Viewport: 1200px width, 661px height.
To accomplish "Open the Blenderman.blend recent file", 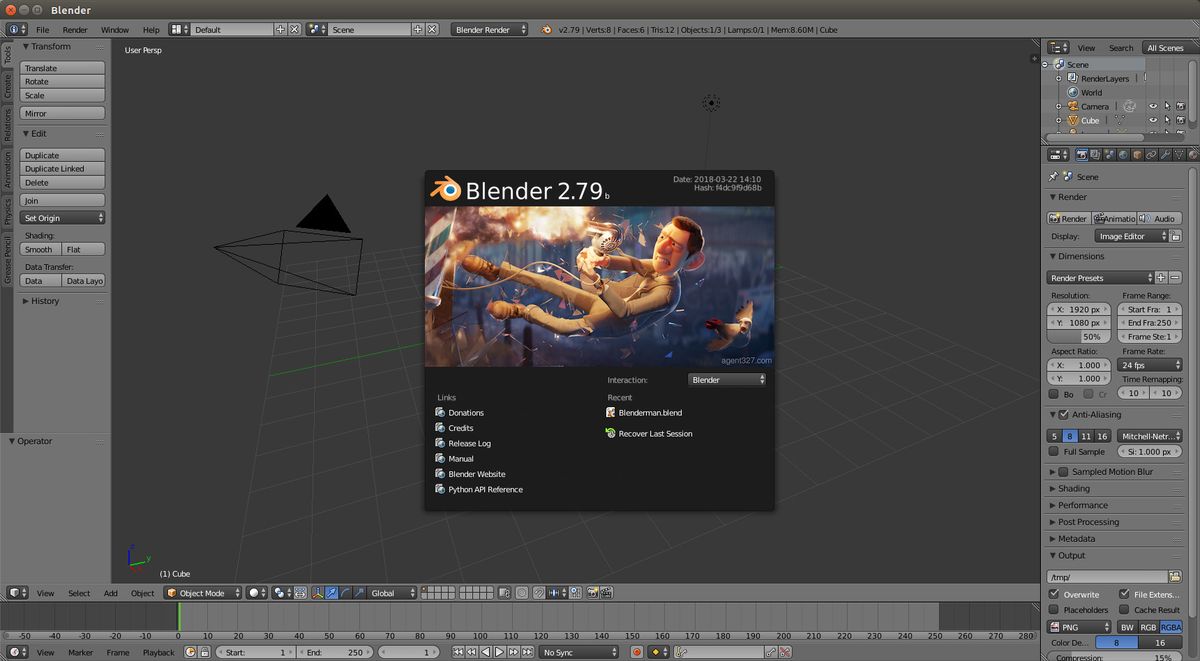I will tap(650, 412).
